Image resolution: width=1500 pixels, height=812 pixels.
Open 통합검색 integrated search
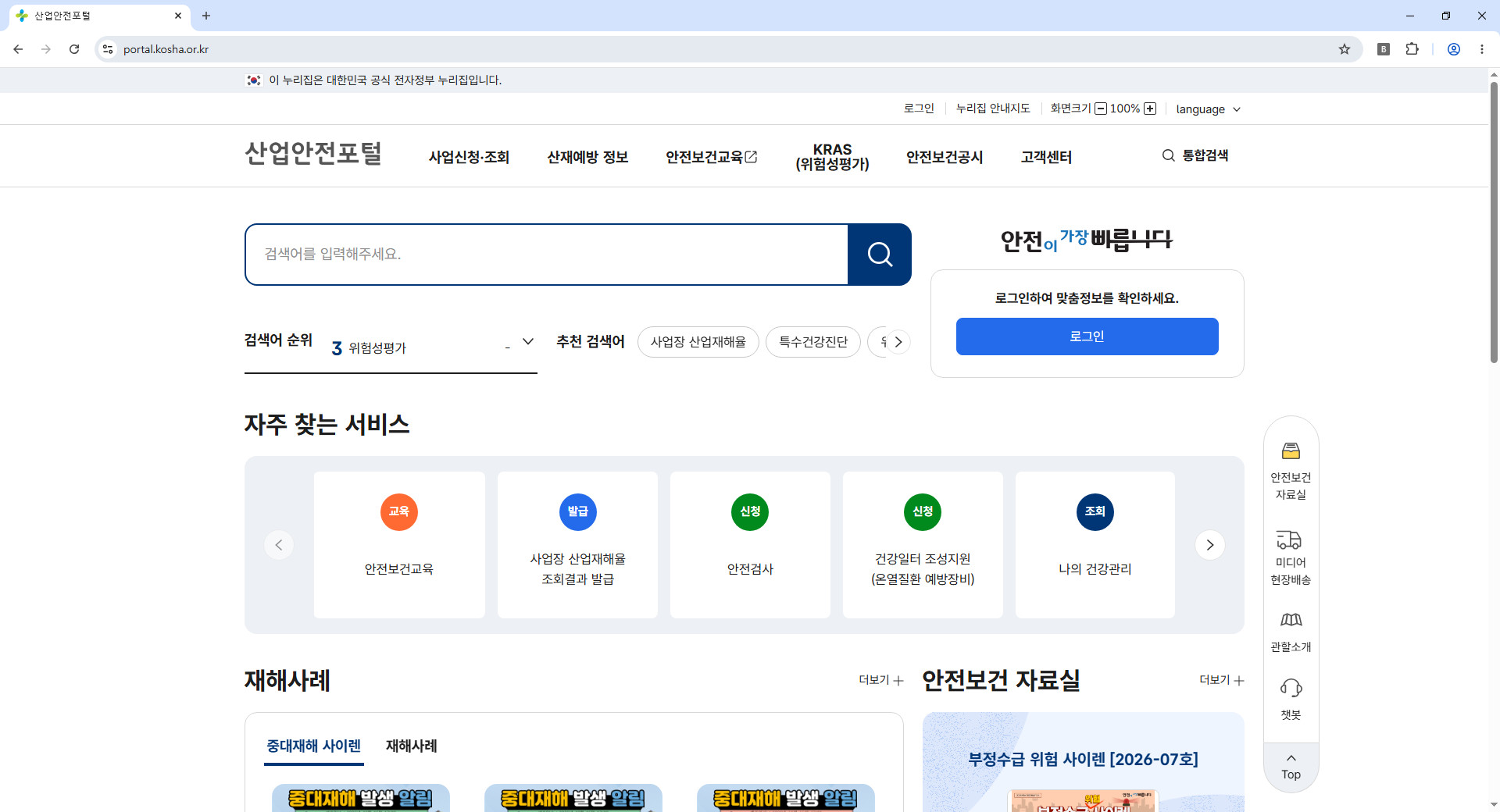[x=1195, y=155]
